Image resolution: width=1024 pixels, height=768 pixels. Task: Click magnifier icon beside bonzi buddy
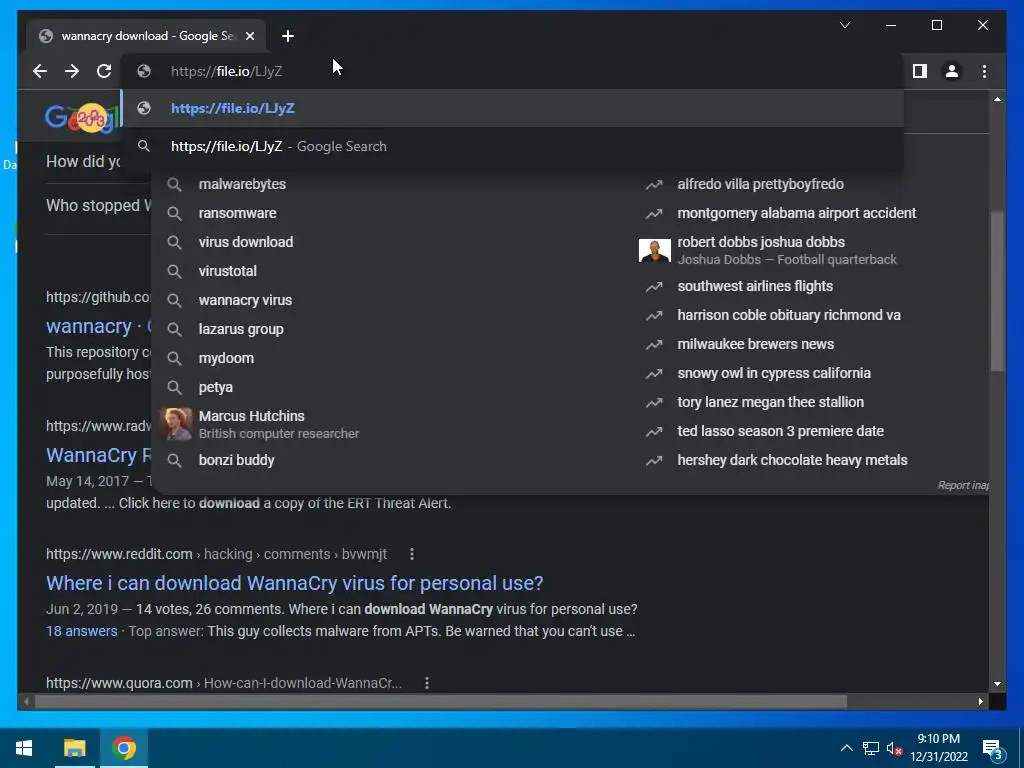tap(174, 460)
